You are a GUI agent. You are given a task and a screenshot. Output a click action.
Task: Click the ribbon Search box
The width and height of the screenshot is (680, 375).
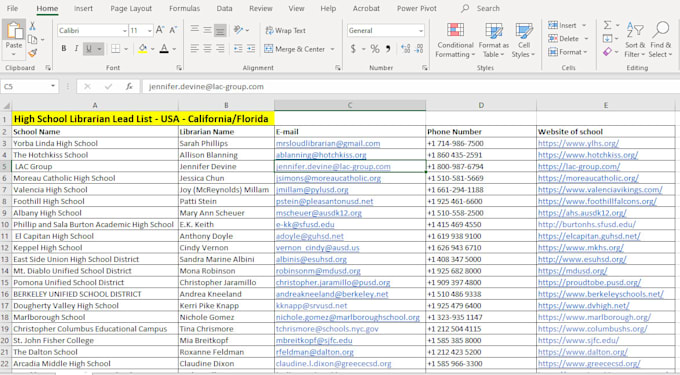pos(481,8)
